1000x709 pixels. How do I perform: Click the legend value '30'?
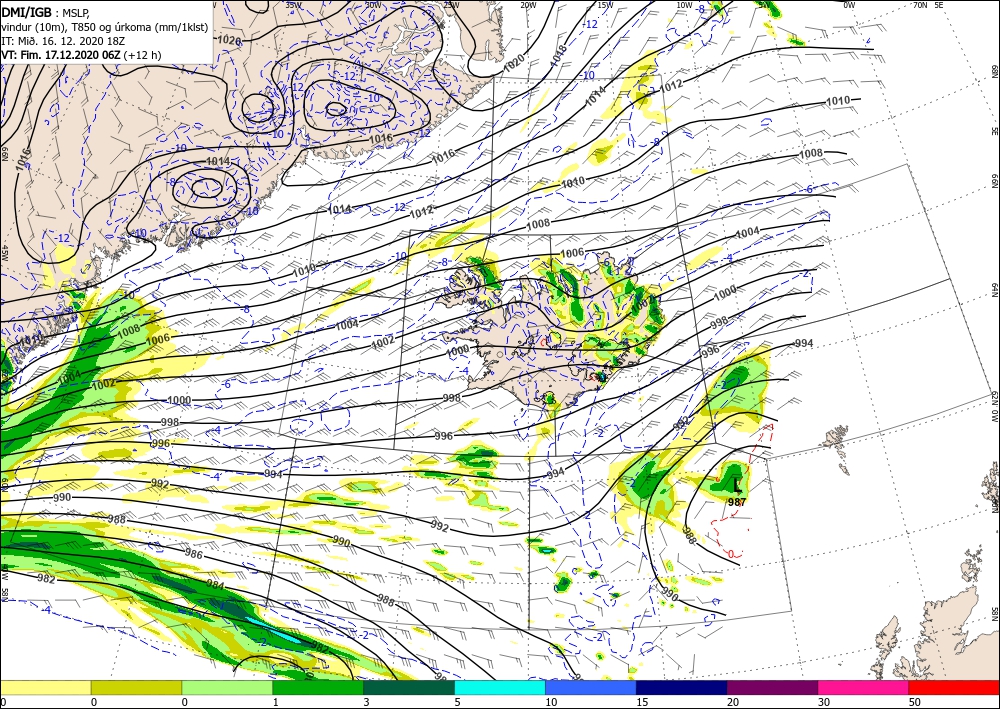pos(823,702)
